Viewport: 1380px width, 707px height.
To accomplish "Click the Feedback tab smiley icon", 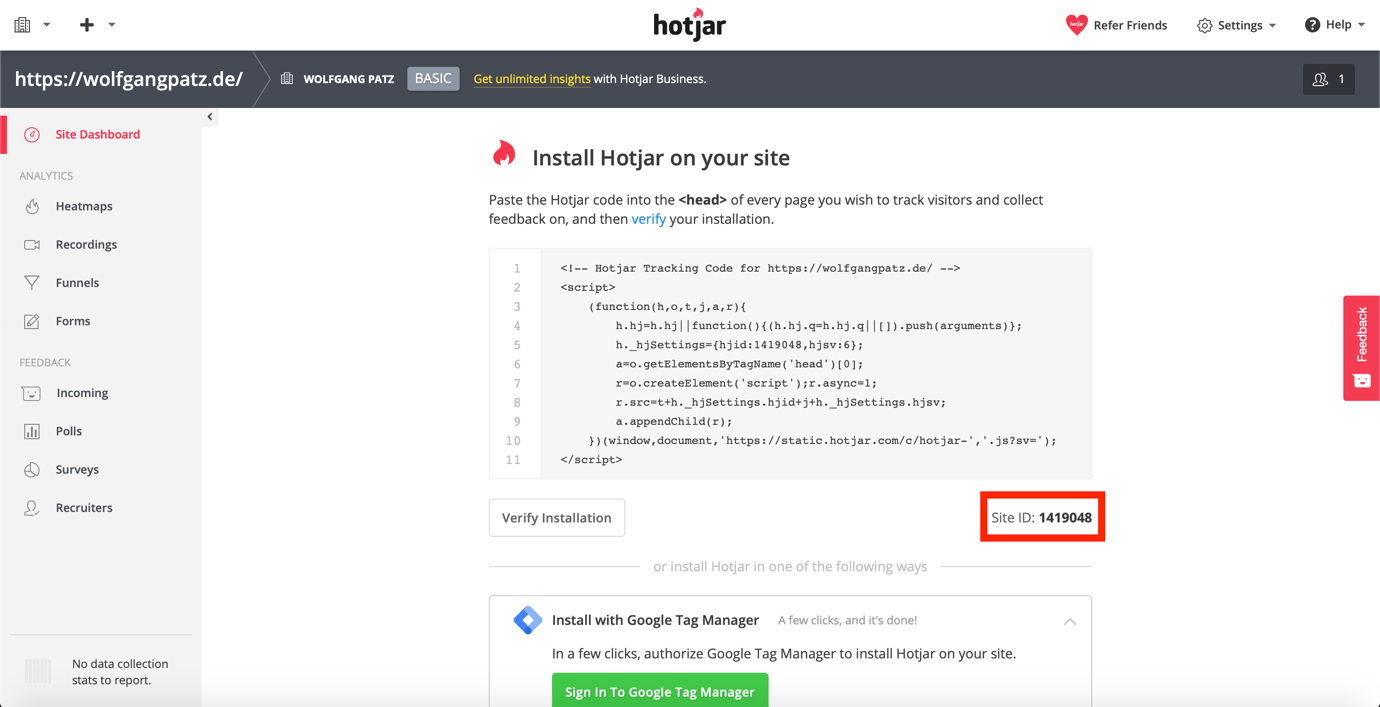I will [1362, 381].
